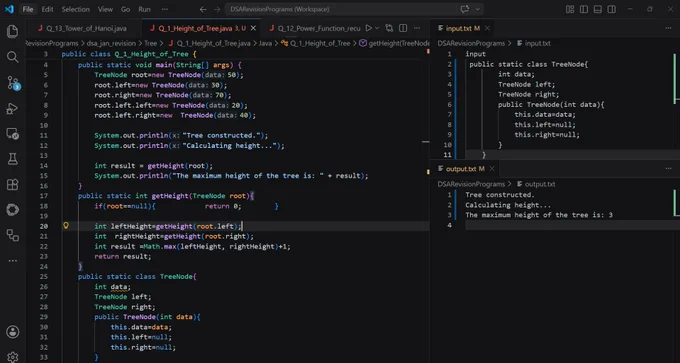This screenshot has height=363, width=680.
Task: Open the Go menu
Action: [125, 9]
